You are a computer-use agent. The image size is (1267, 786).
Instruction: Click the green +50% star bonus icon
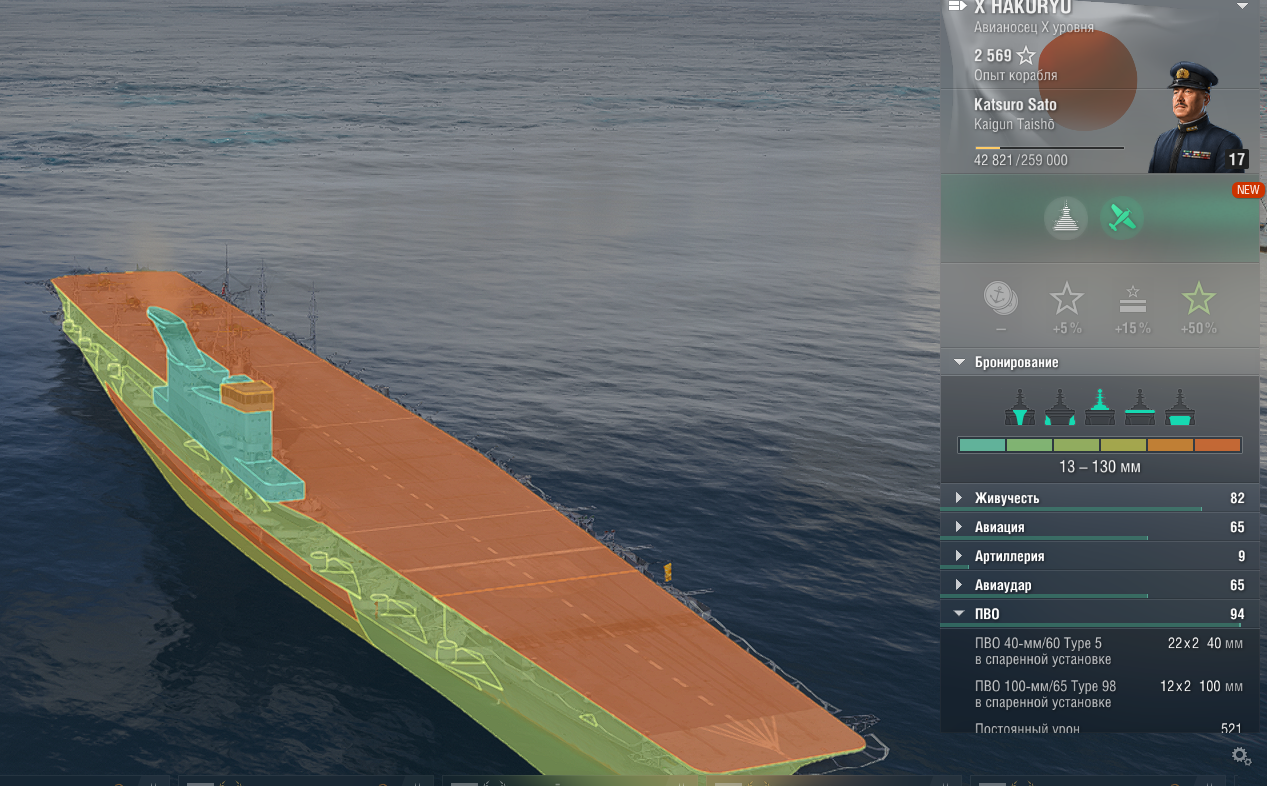pos(1198,298)
